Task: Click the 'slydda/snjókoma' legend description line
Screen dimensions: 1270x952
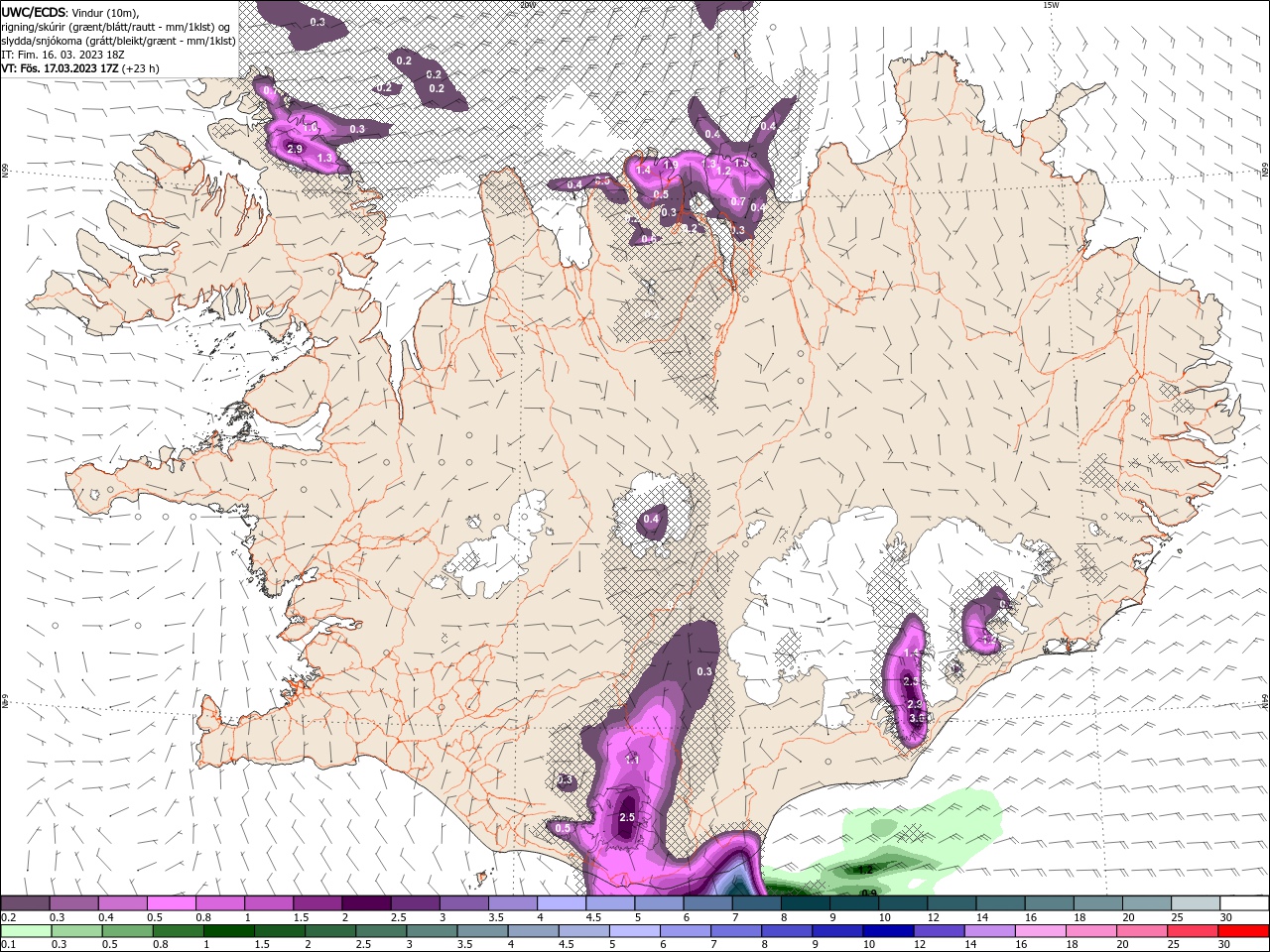Action: point(119,41)
